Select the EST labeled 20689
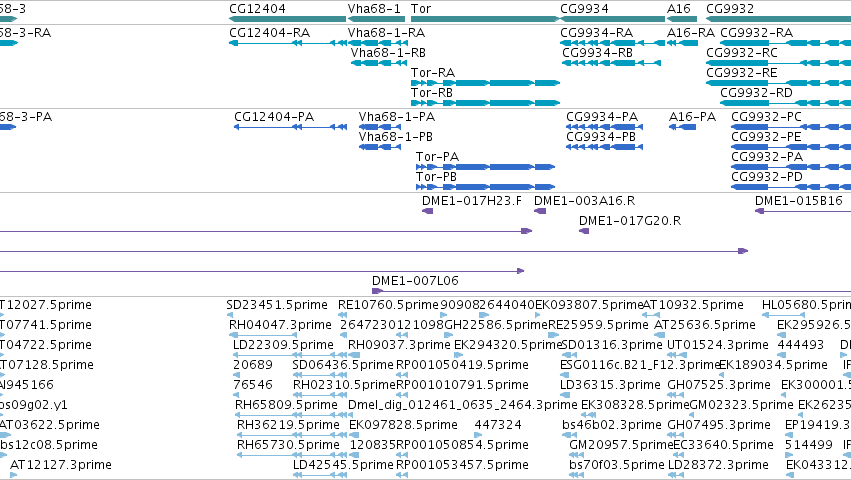The height and width of the screenshot is (480, 851). tap(253, 365)
